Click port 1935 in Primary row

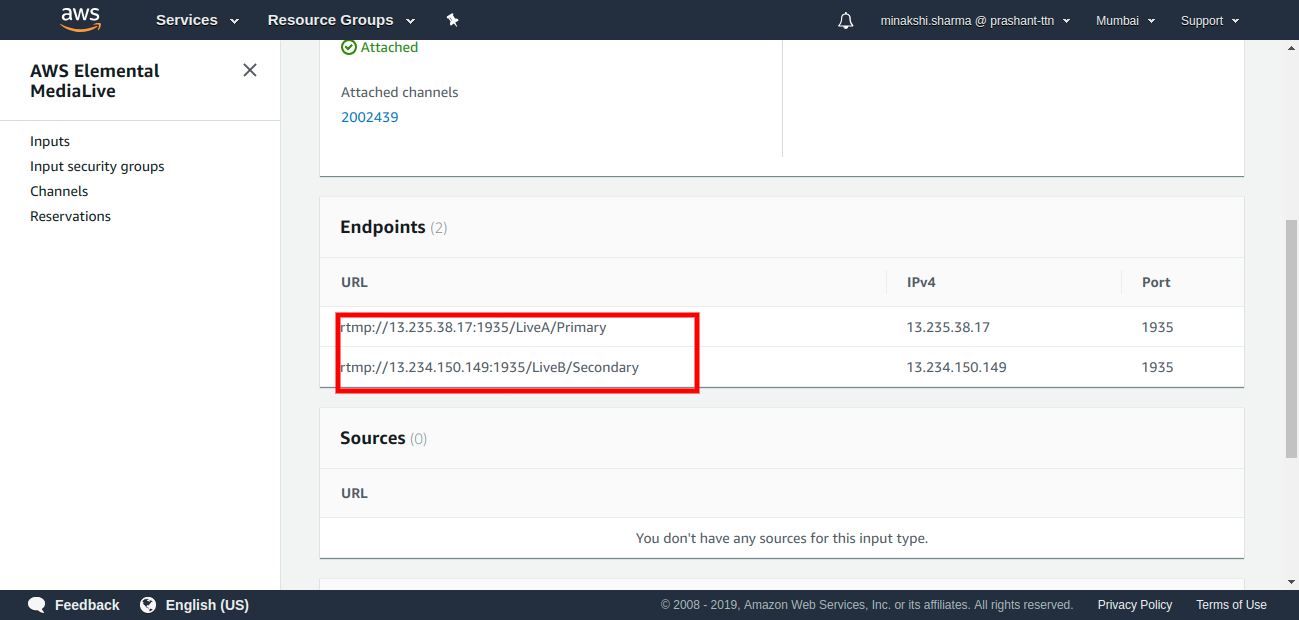click(x=1157, y=327)
